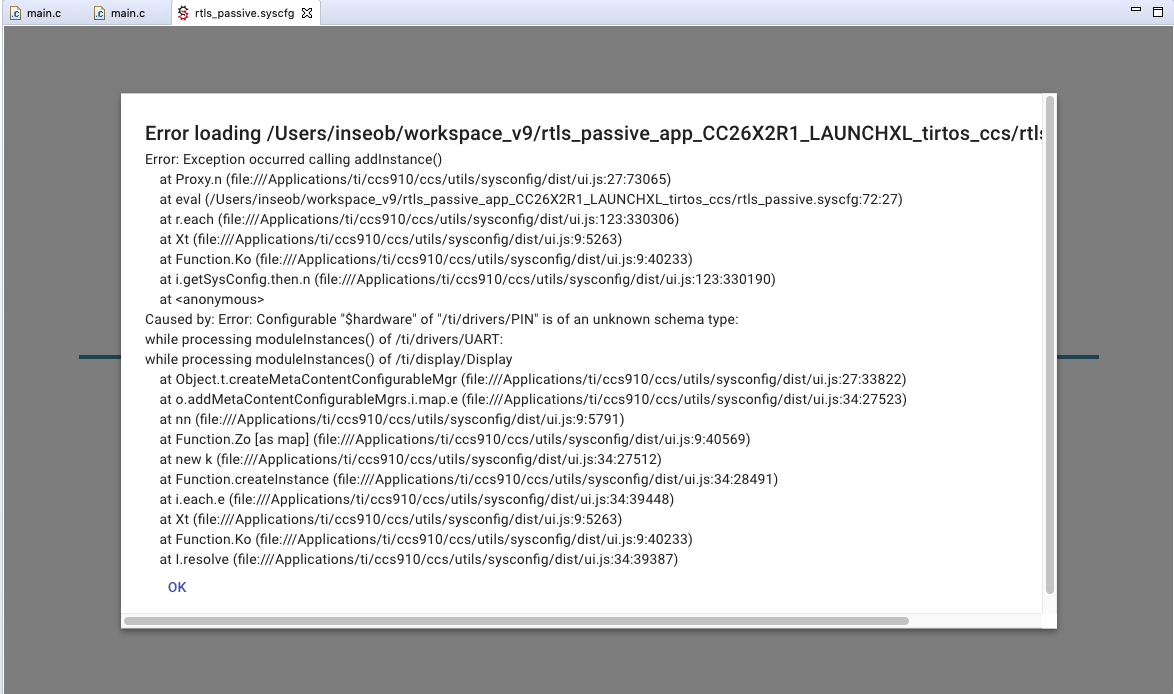This screenshot has width=1174, height=694.
Task: Click the 'at l.resolve' stack trace line
Action: click(419, 559)
